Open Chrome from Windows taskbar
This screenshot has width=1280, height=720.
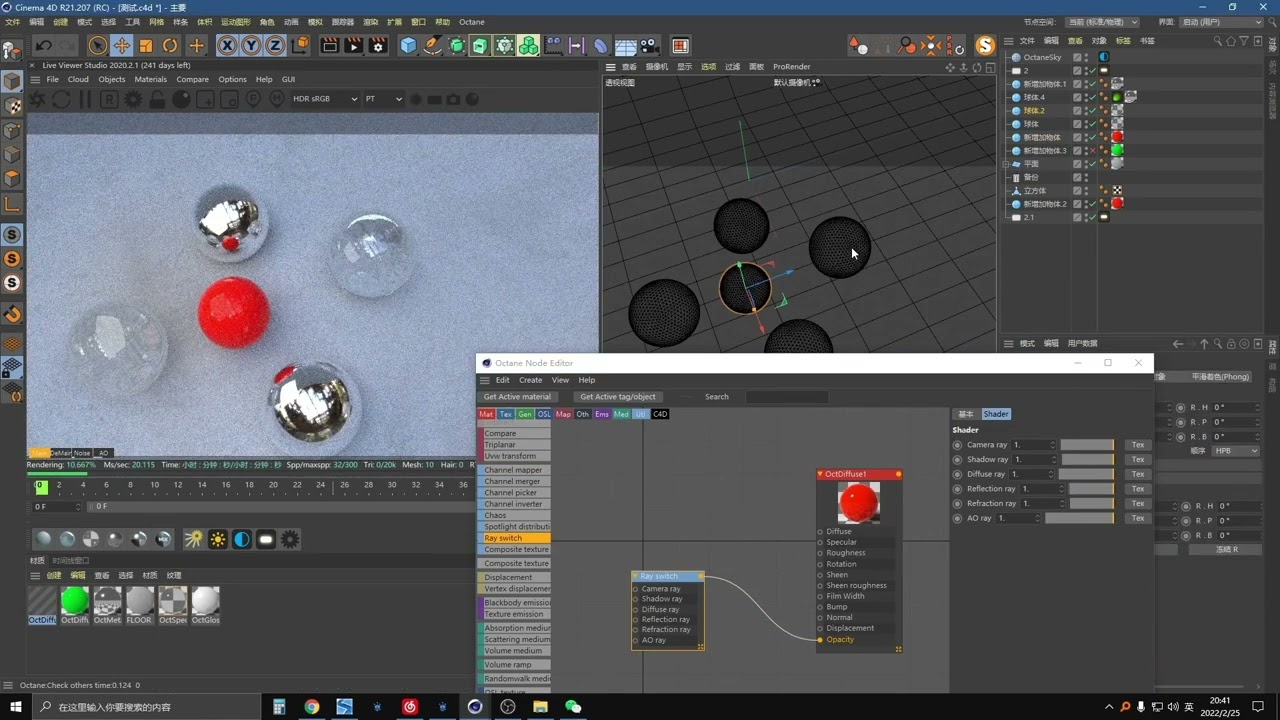click(312, 707)
